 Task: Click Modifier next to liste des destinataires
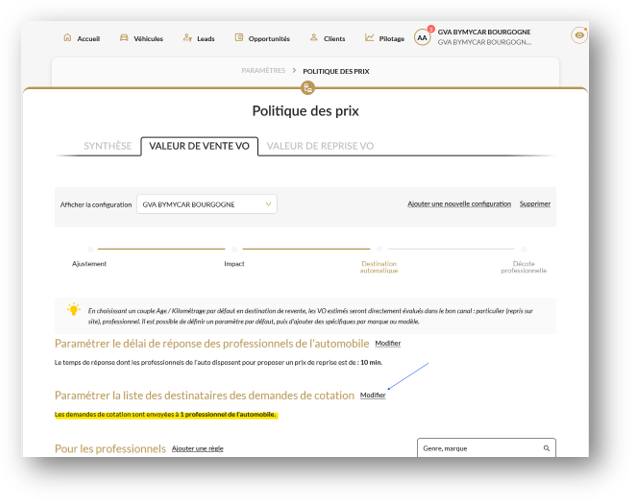click(x=373, y=395)
